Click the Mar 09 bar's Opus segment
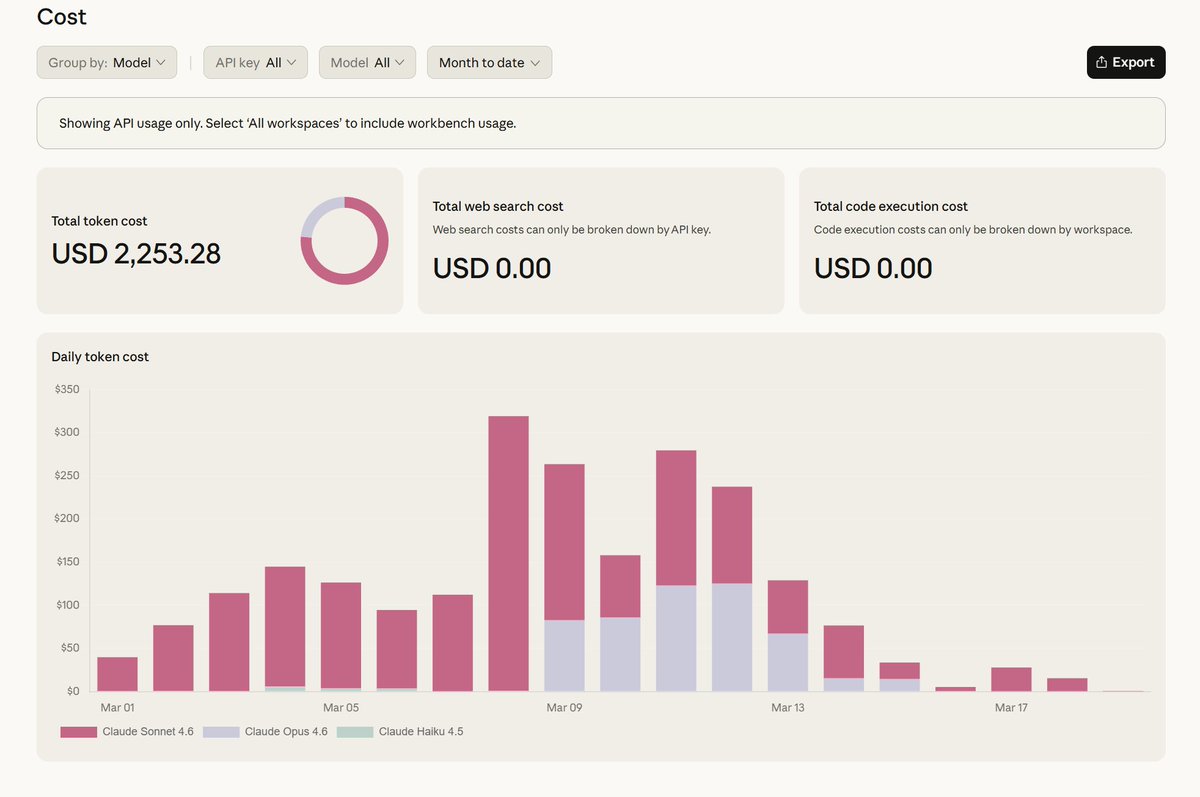 [x=564, y=655]
